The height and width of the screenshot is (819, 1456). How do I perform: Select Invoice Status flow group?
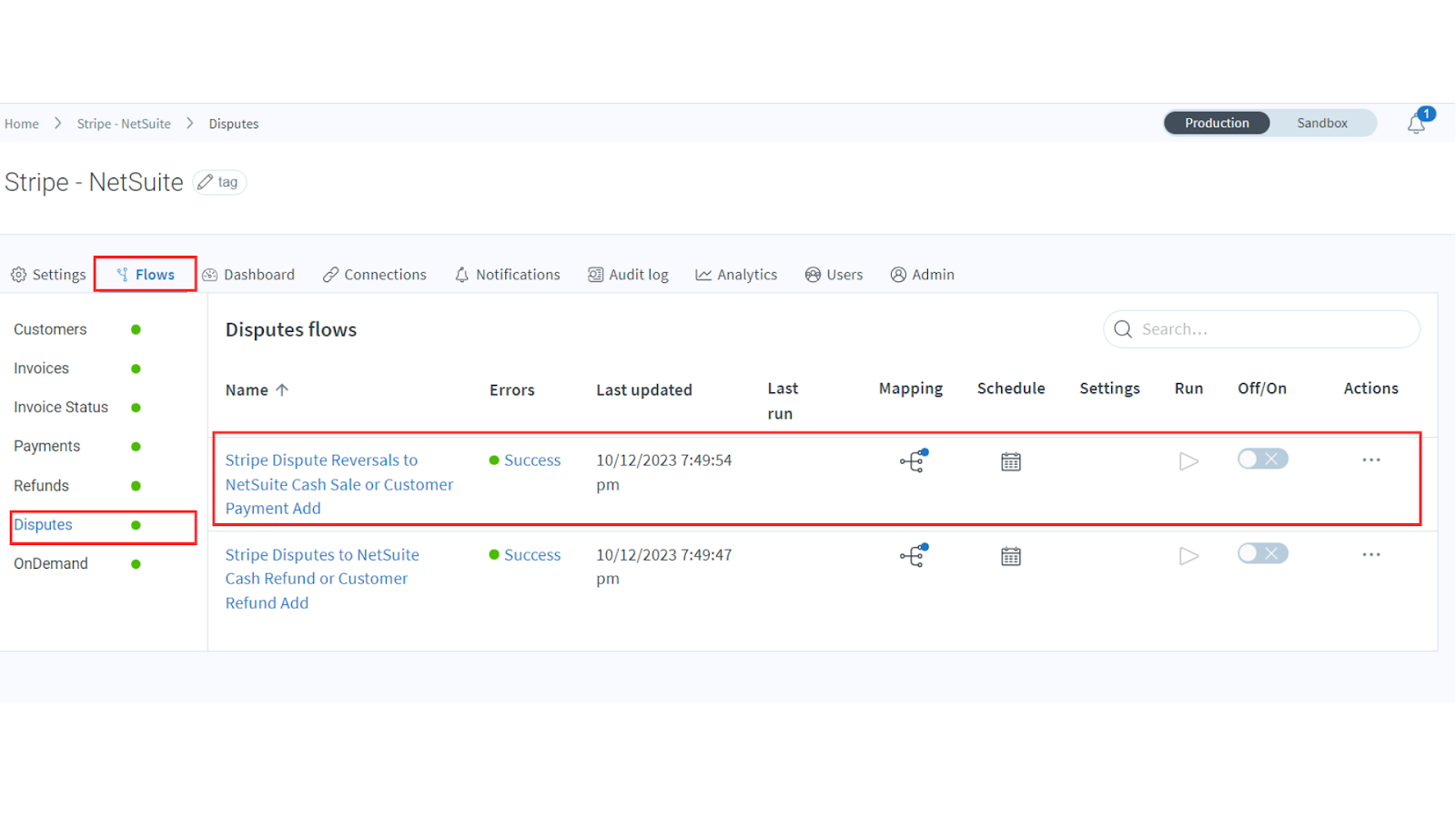tap(61, 408)
